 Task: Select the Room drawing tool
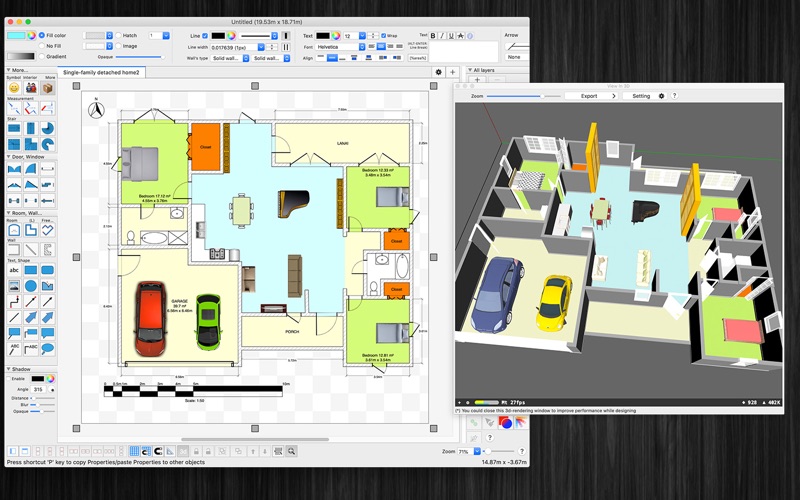click(x=14, y=230)
